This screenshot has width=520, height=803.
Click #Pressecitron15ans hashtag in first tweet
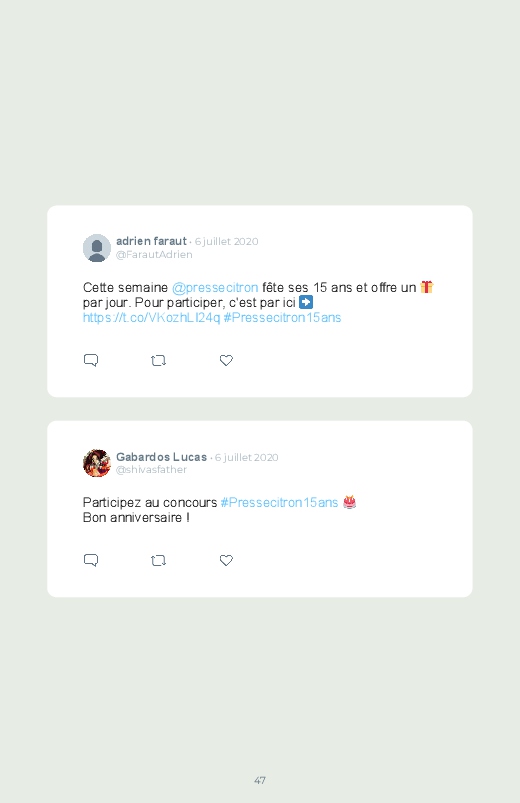point(282,318)
